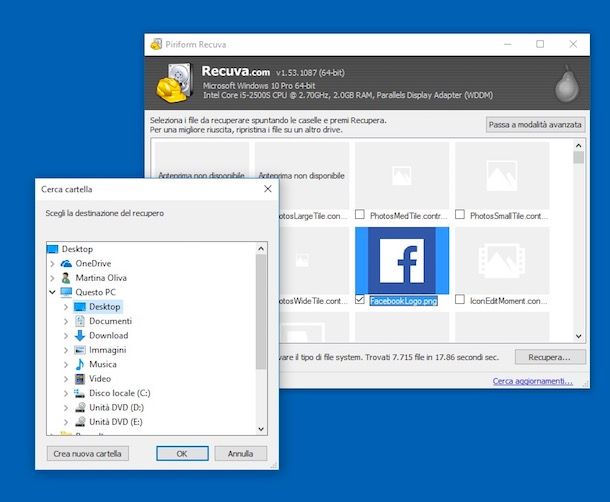This screenshot has height=502, width=610.
Task: Click the Facebook logo thumbnail
Action: [402, 260]
